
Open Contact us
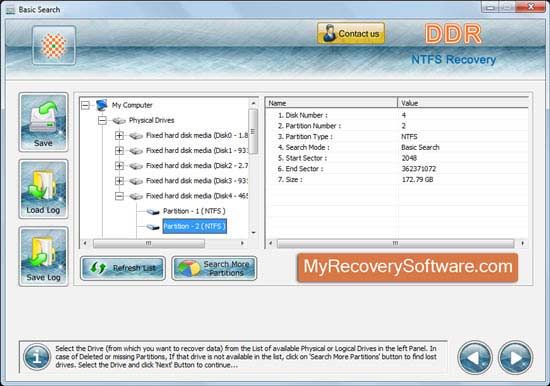click(x=351, y=34)
